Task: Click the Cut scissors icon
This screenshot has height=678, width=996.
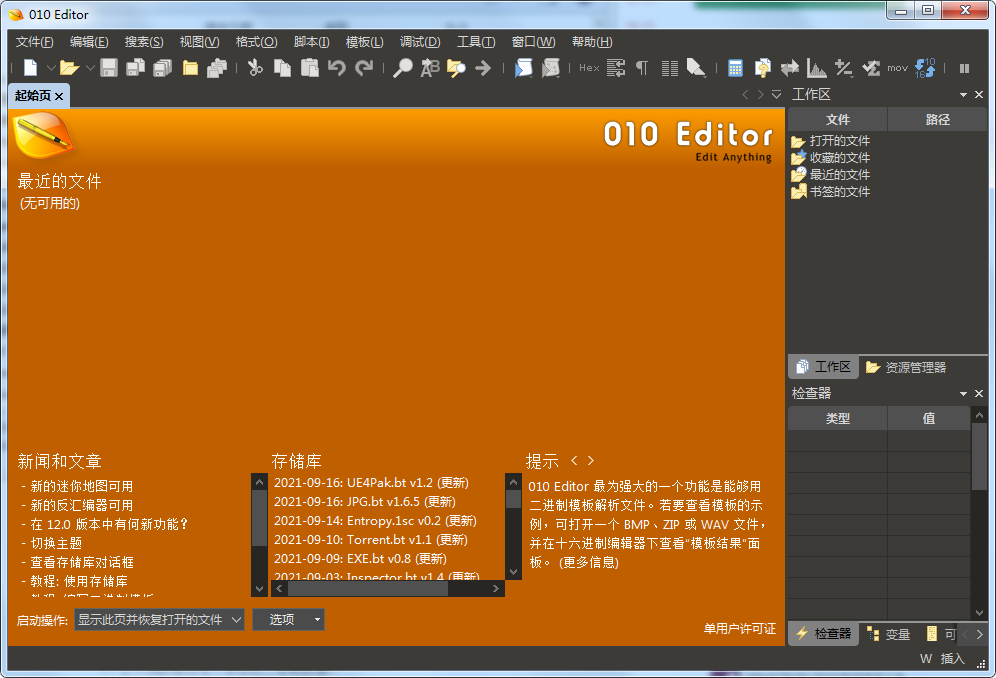Action: (x=255, y=67)
